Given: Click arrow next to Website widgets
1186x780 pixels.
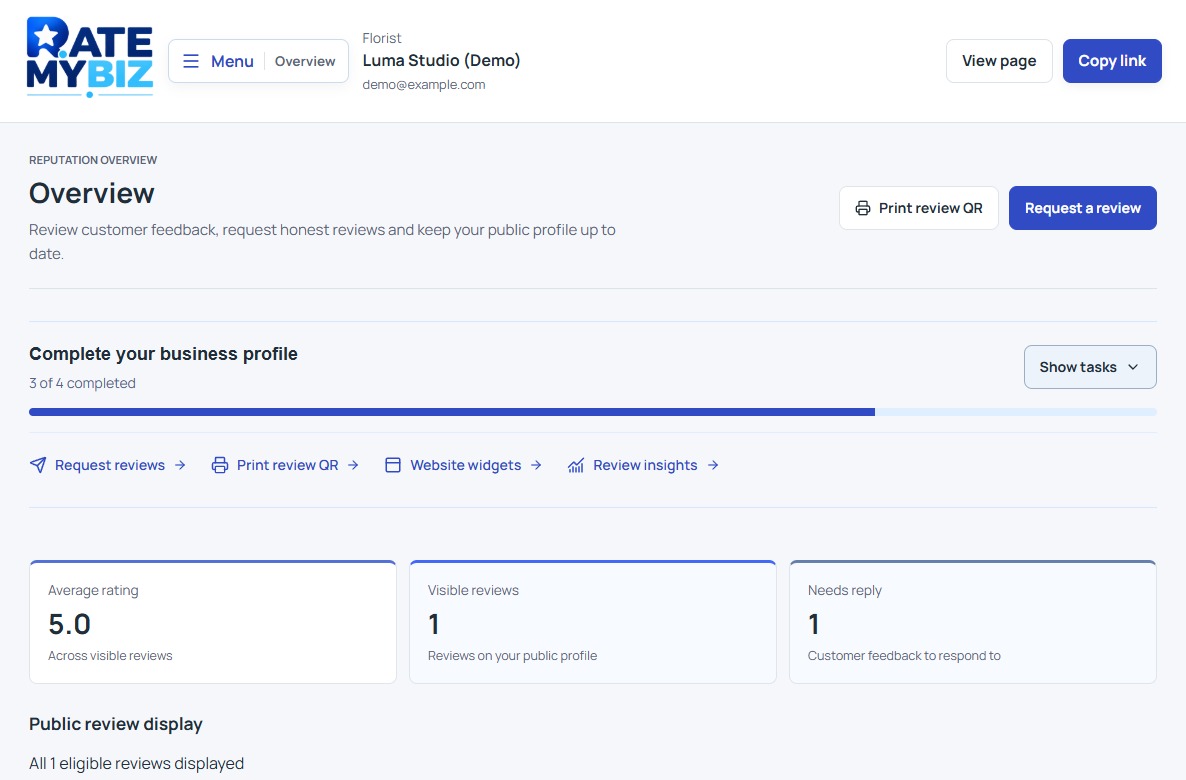Looking at the screenshot, I should click(536, 465).
